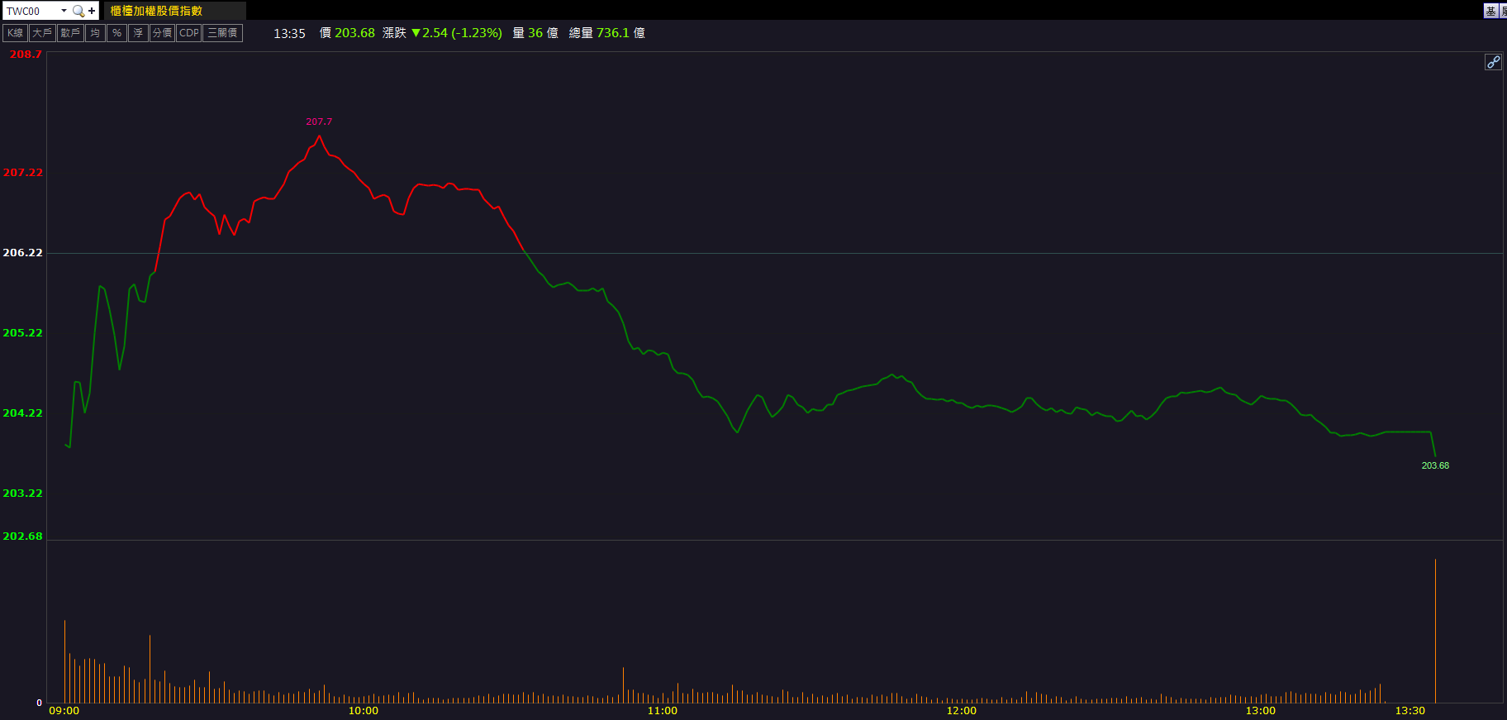Viewport: 1507px width, 720px height.
Task: Open the TWC00 symbol dropdown arrow
Action: [64, 11]
